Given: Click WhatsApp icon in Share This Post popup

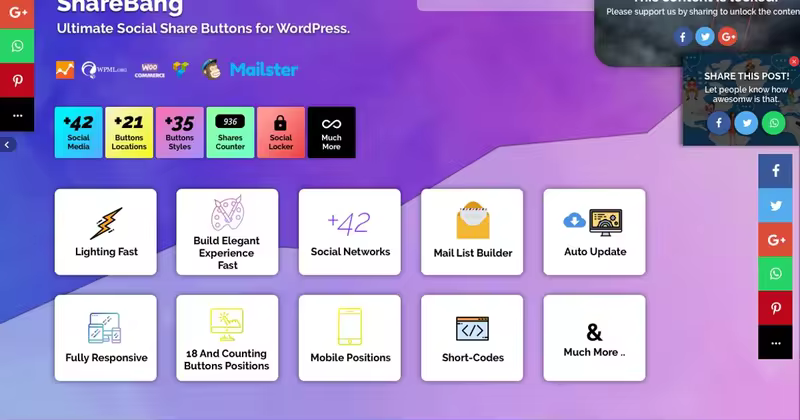Looking at the screenshot, I should click(x=774, y=123).
